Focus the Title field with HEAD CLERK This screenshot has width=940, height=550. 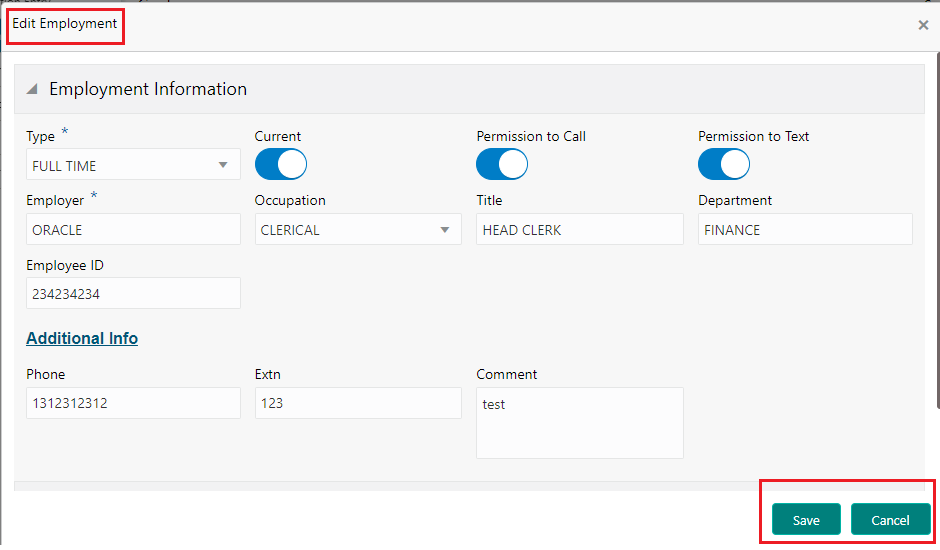[579, 230]
